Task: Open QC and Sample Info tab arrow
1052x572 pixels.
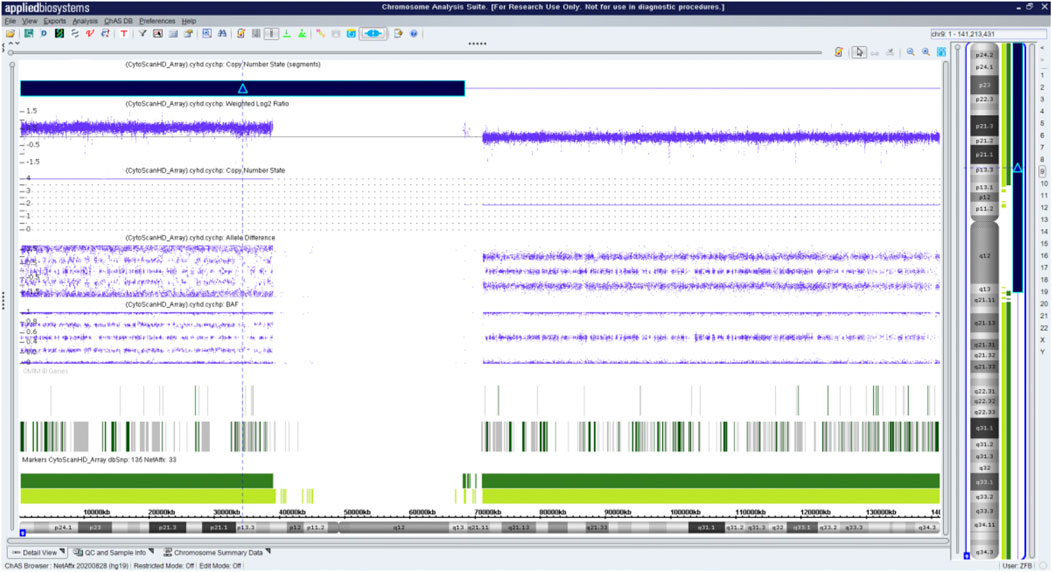Action: (x=151, y=551)
